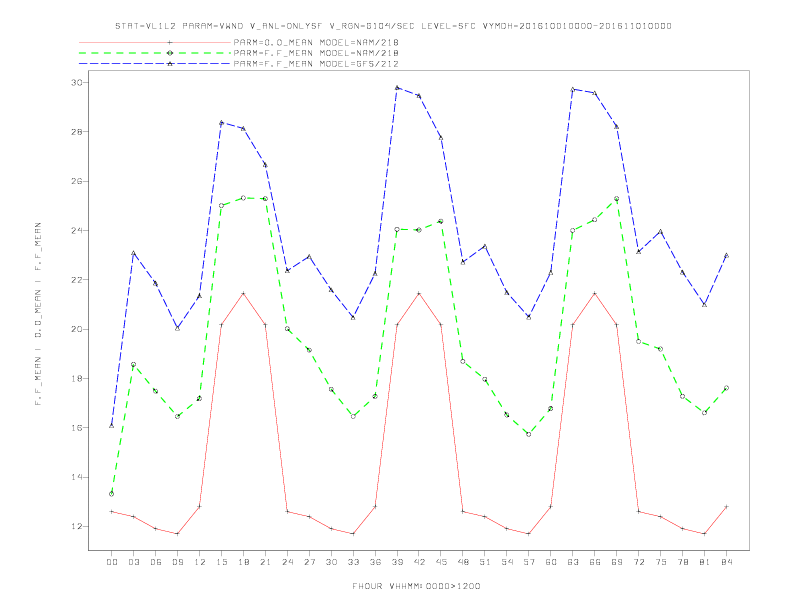This screenshot has height=612, width=792.
Task: Click x-axis forecast hour label 06
Action: [156, 562]
